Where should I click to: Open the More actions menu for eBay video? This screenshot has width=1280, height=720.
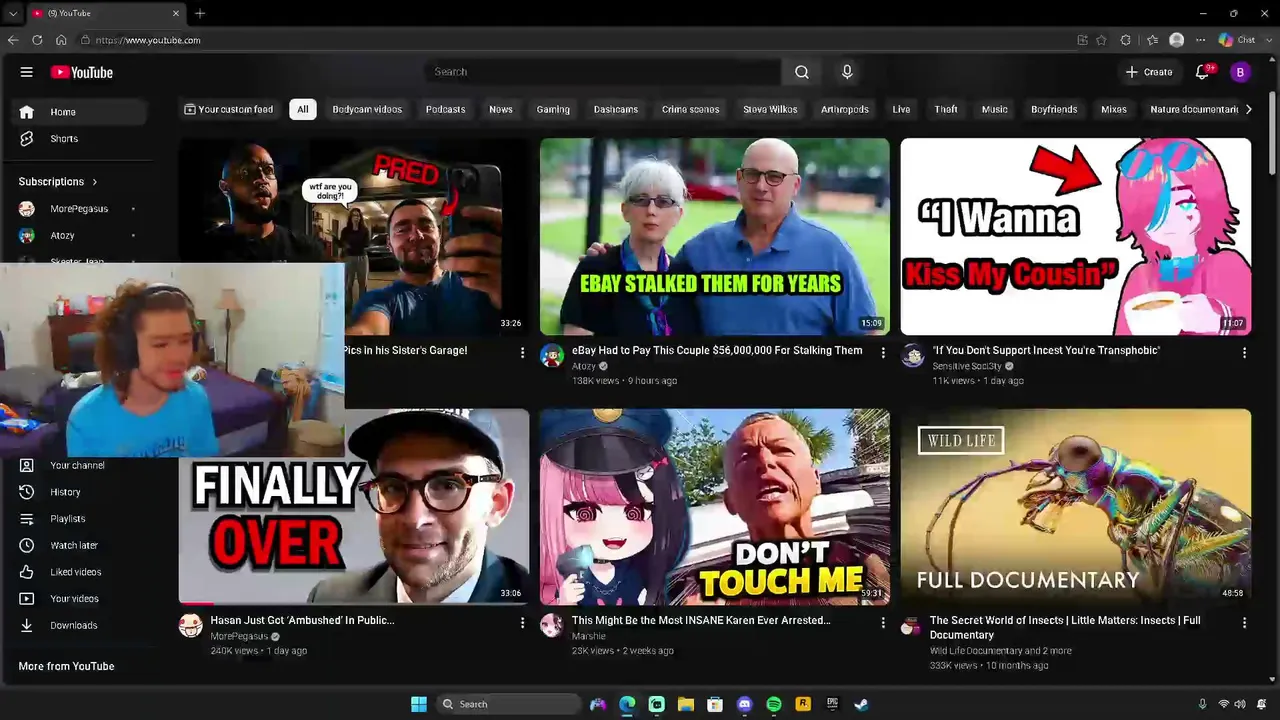[x=883, y=353]
